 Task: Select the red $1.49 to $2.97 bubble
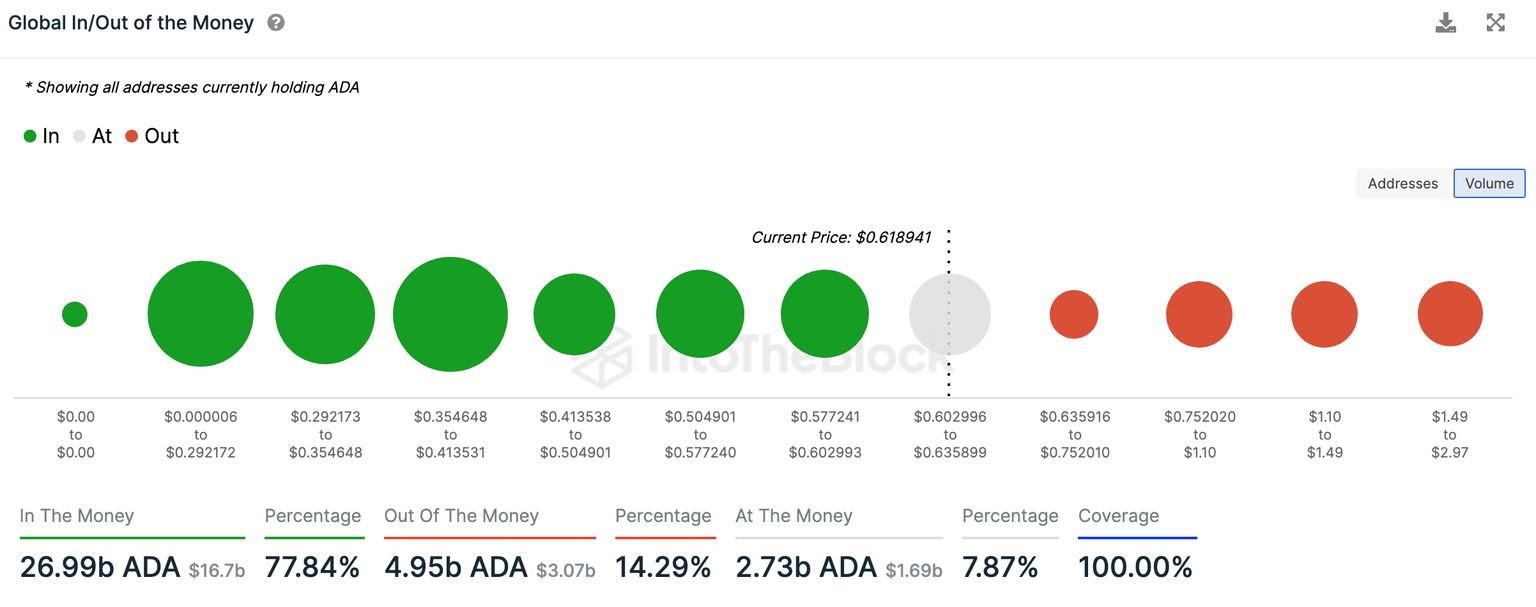point(1450,313)
